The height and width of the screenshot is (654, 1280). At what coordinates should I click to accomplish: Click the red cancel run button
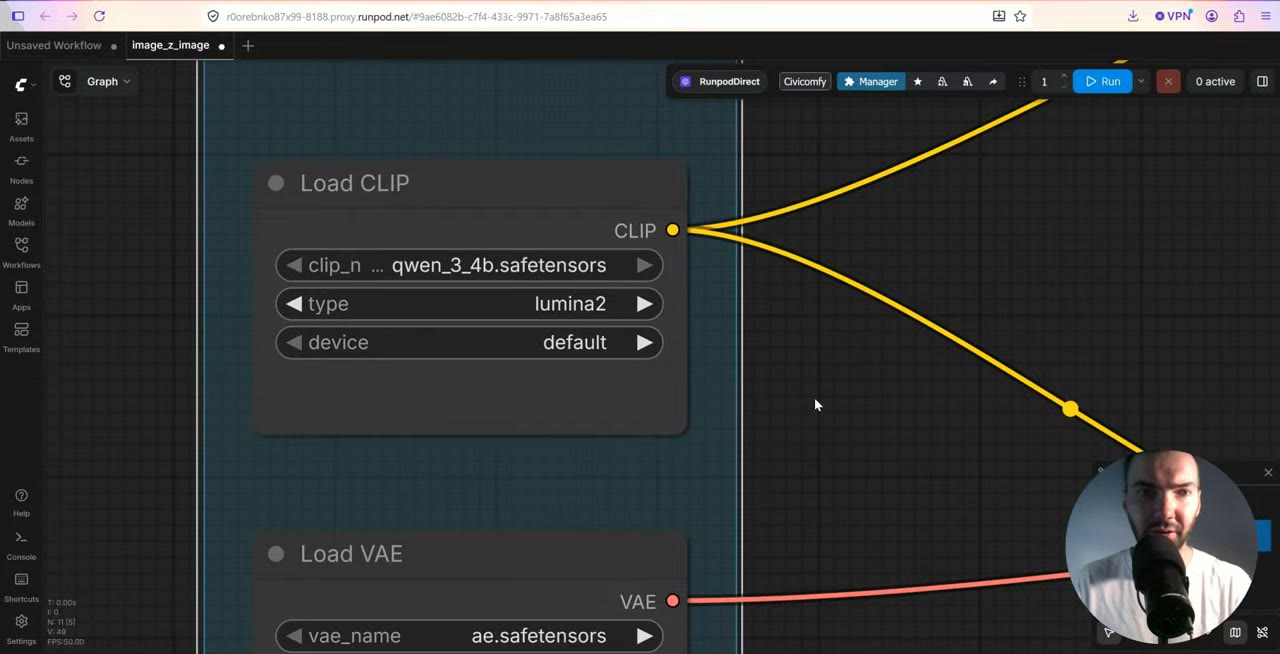click(1168, 82)
